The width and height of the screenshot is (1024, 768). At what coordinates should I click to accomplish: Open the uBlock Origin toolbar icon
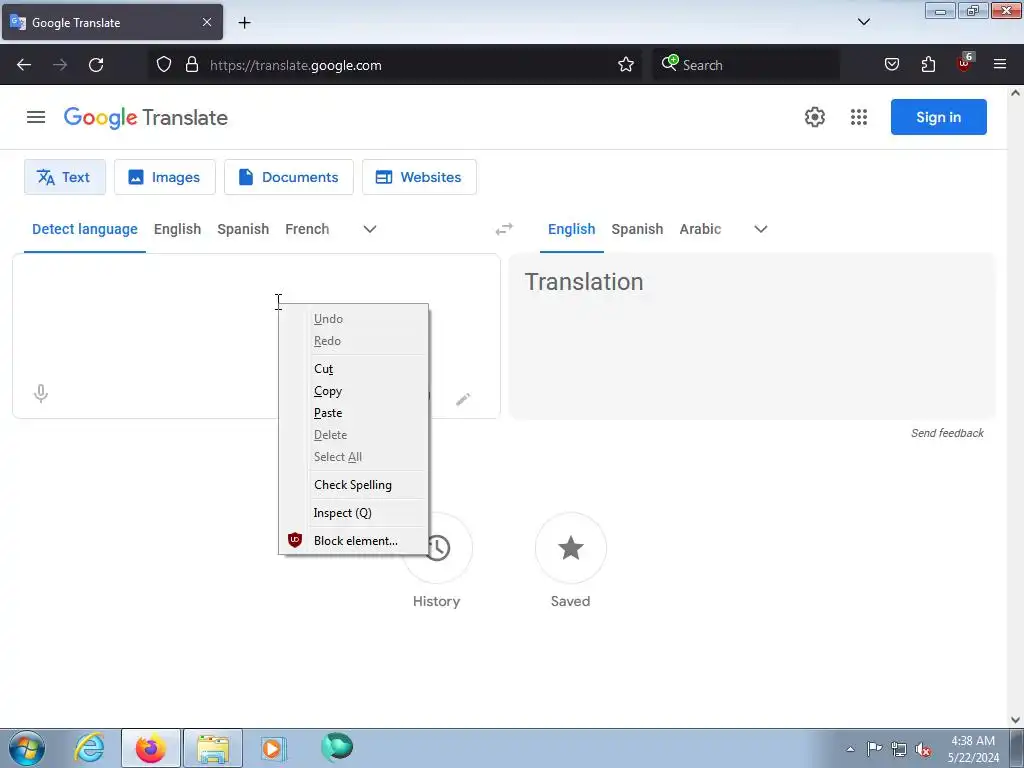964,63
